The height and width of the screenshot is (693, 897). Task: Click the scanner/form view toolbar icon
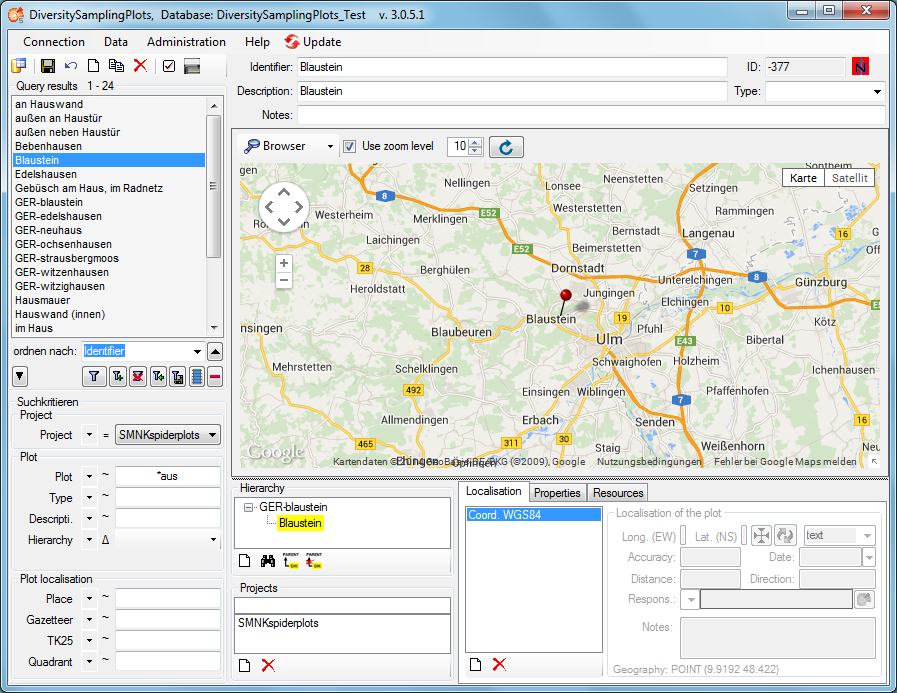pyautogui.click(x=192, y=66)
